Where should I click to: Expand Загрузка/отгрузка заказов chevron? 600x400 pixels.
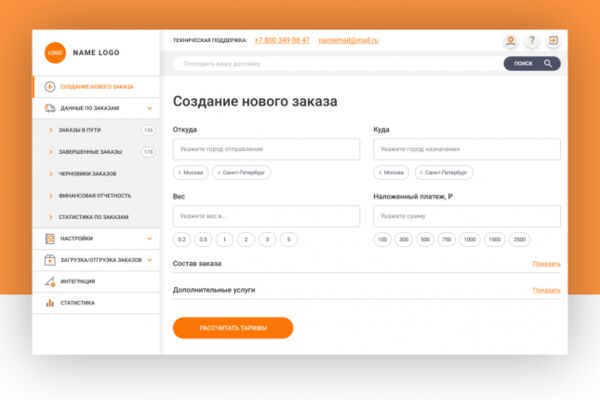(150, 260)
